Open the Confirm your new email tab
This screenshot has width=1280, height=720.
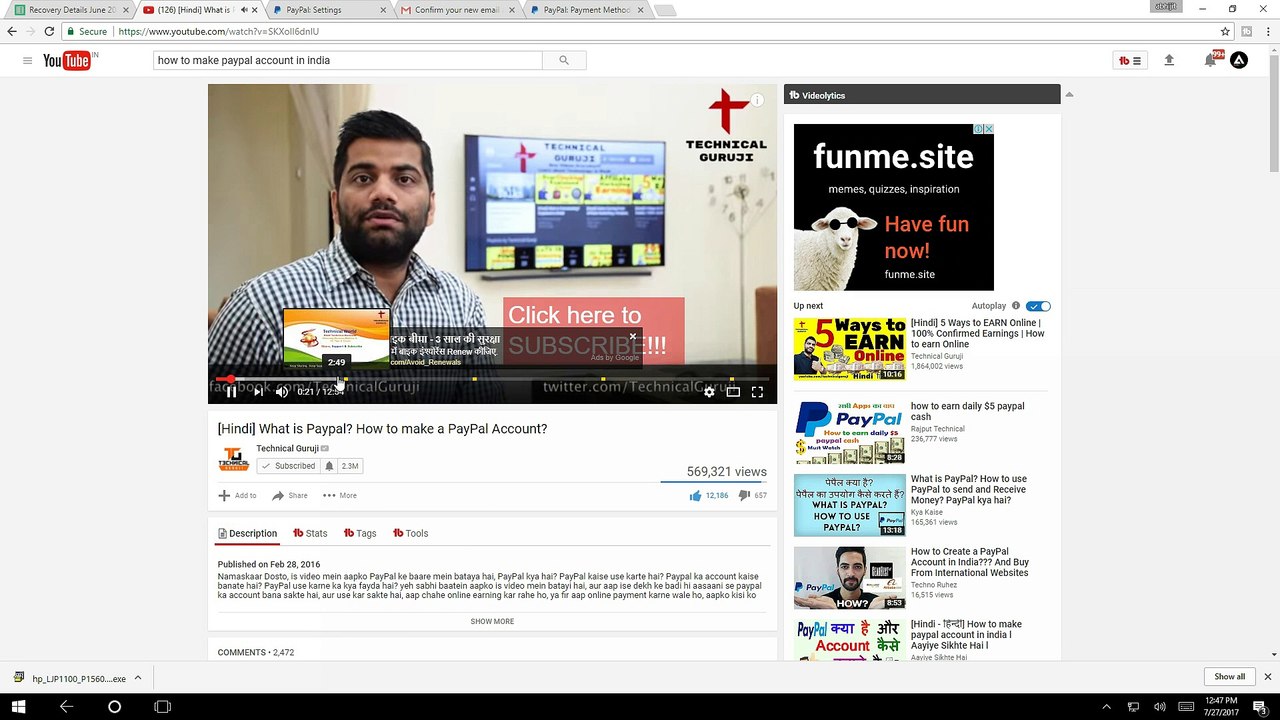point(456,10)
